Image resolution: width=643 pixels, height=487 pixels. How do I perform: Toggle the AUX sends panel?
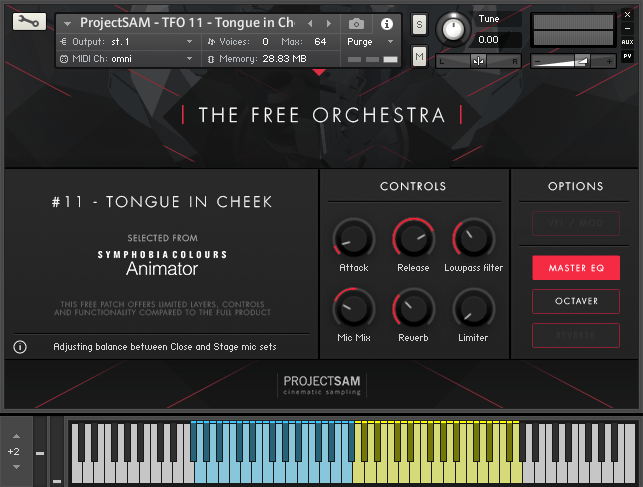pos(627,42)
